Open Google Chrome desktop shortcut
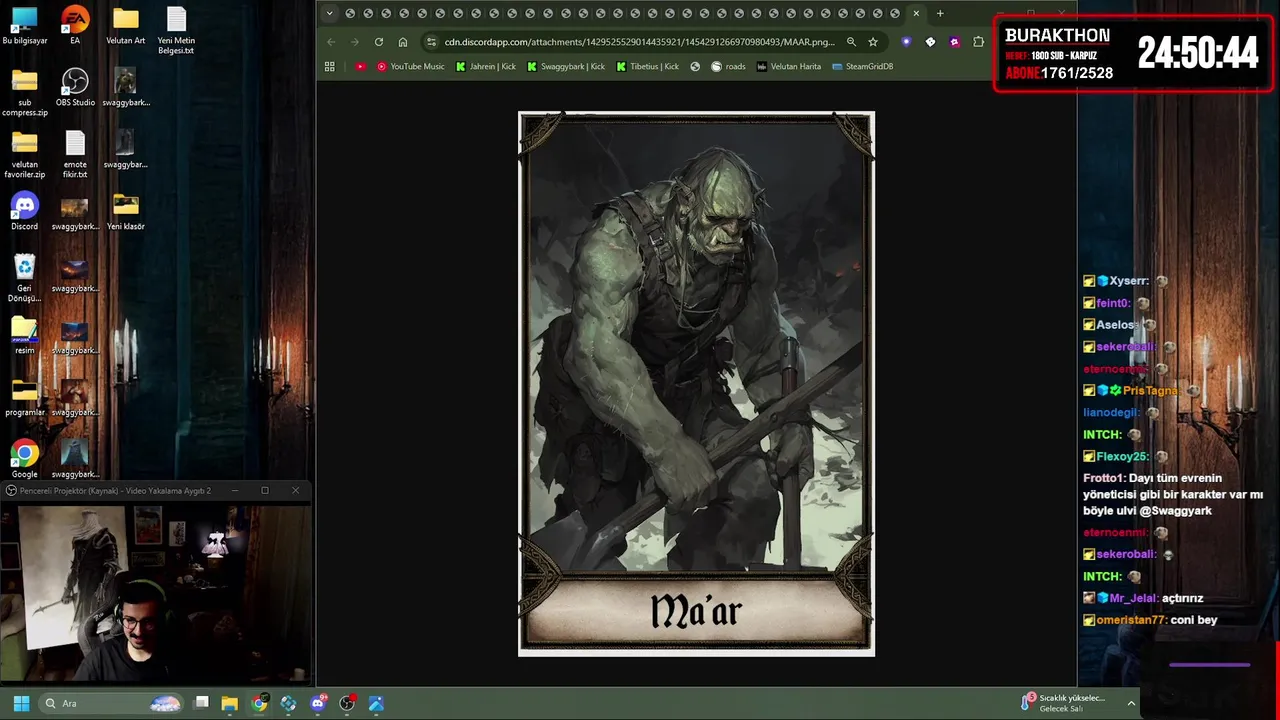1280x720 pixels. [x=24, y=460]
